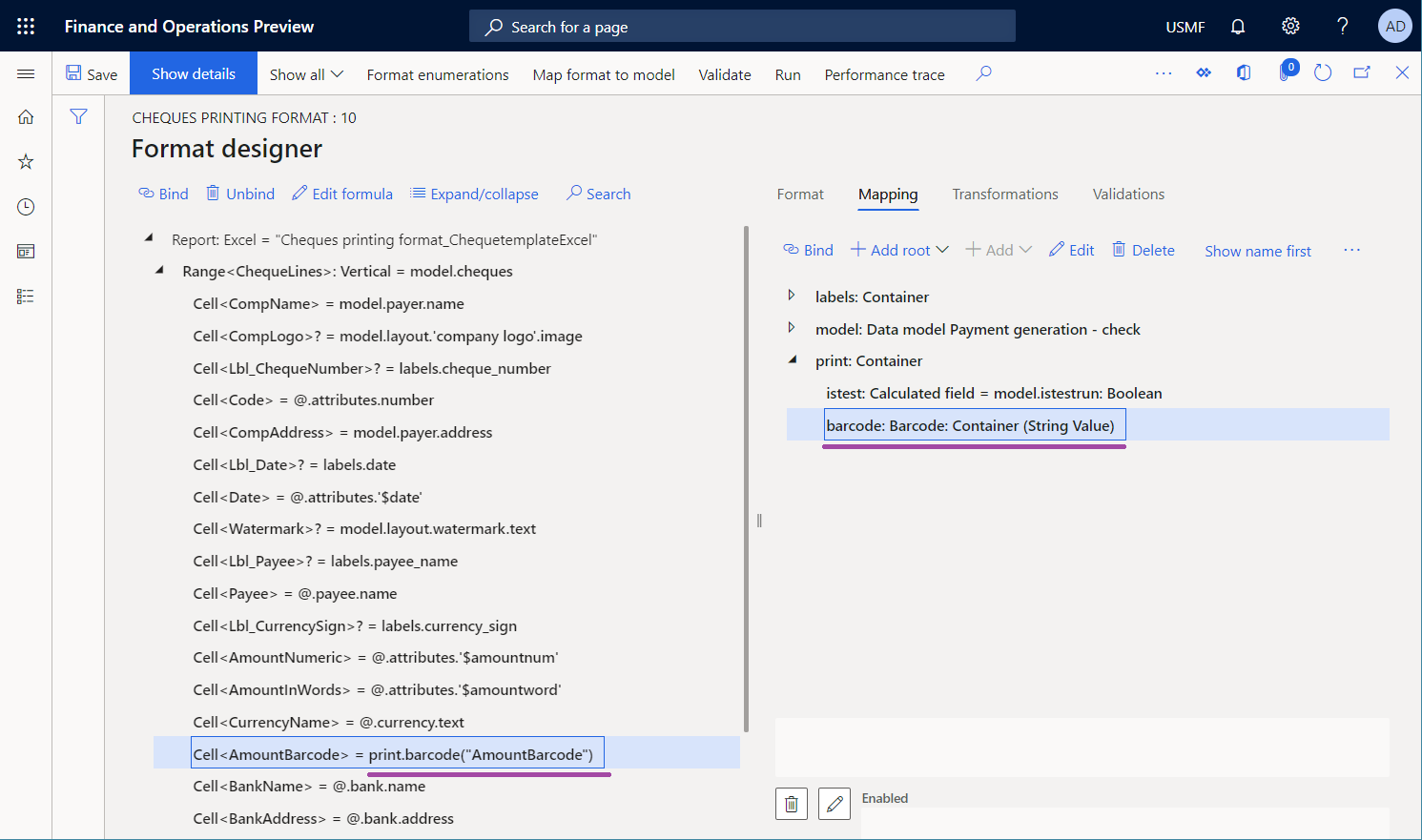Open the filter funnel pane
Image resolution: width=1422 pixels, height=840 pixels.
pos(78,116)
